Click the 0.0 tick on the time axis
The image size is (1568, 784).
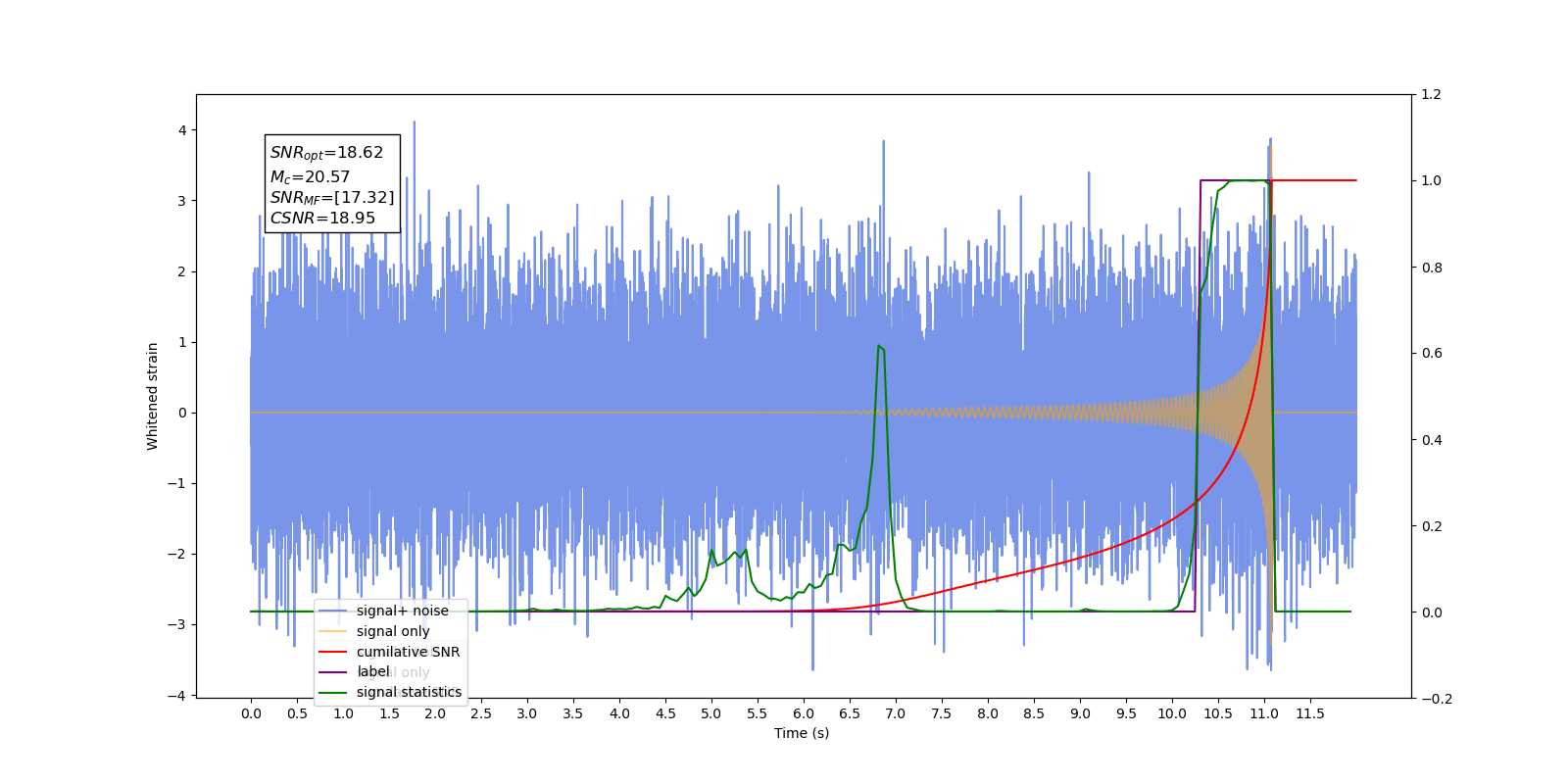pos(251,713)
